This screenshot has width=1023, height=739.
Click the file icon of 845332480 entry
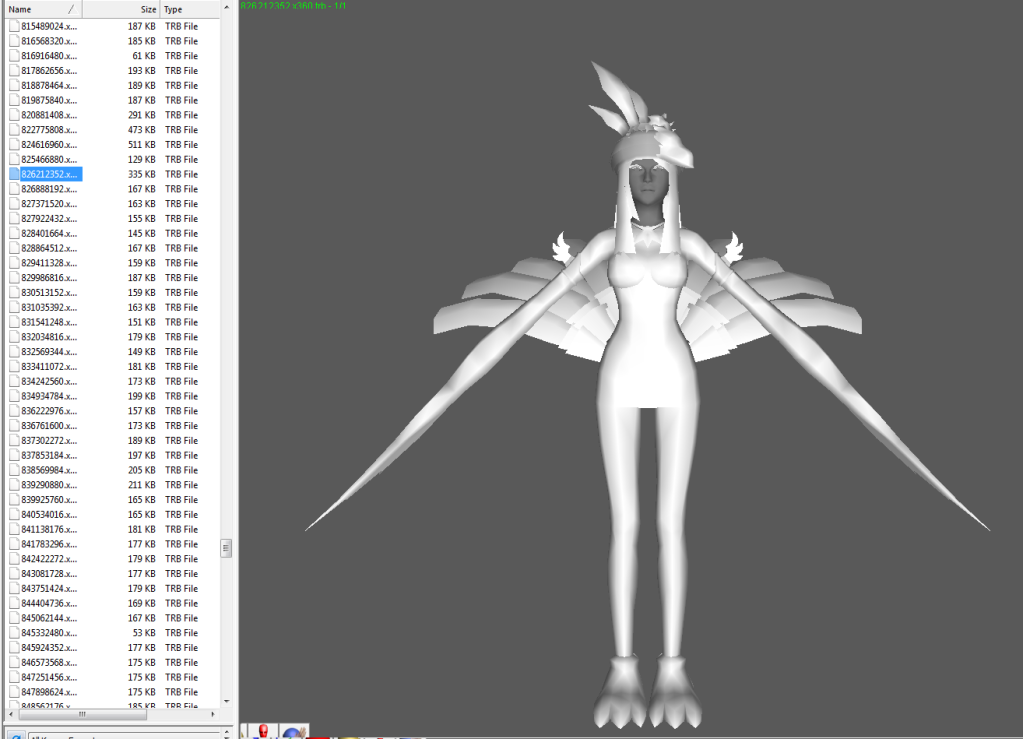click(14, 633)
